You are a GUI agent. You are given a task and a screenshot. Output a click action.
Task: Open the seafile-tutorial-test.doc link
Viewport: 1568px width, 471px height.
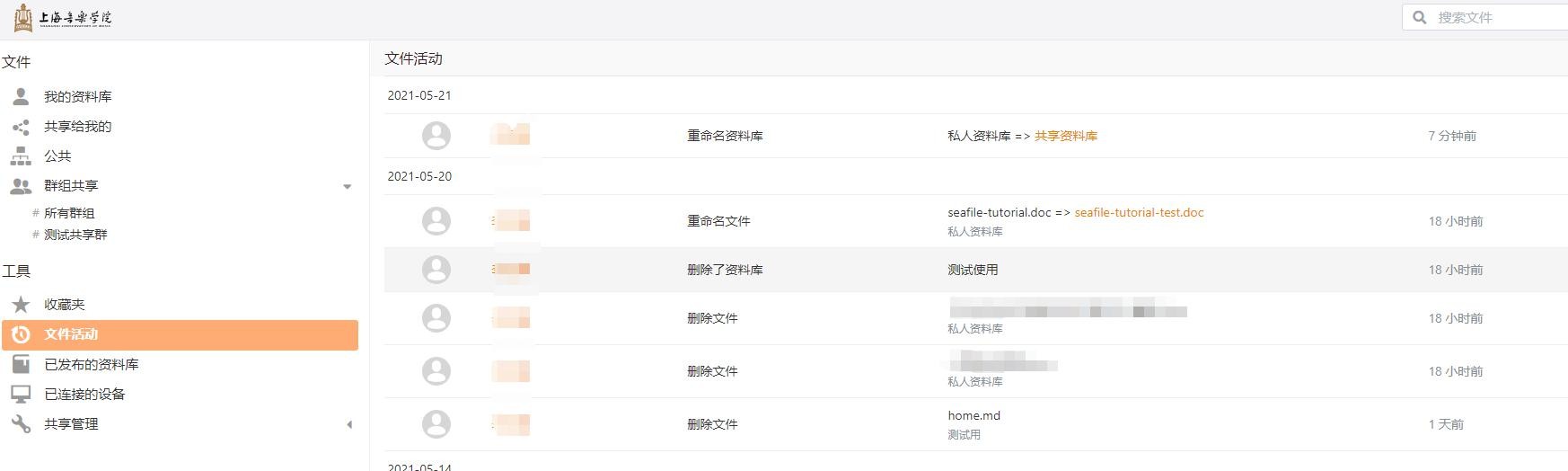click(1139, 213)
